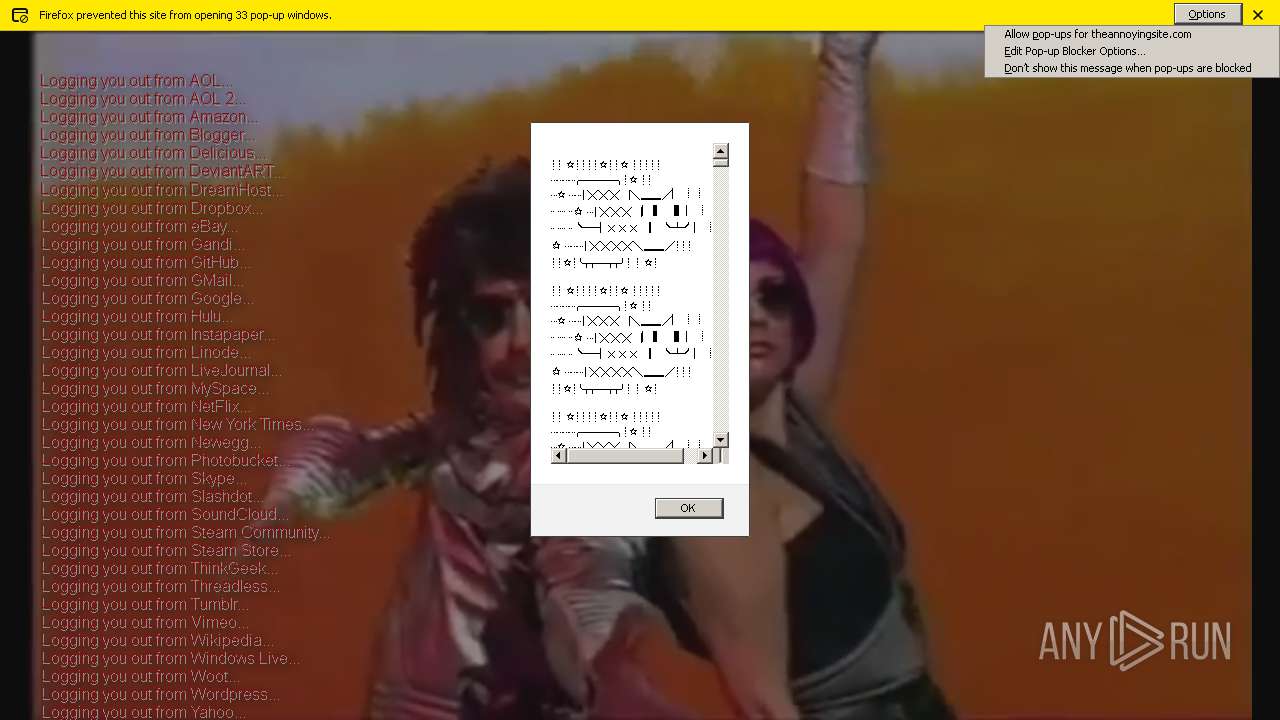This screenshot has width=1280, height=720.
Task: Click 'Logging you out from AOL 2...' text
Action: [x=143, y=99]
